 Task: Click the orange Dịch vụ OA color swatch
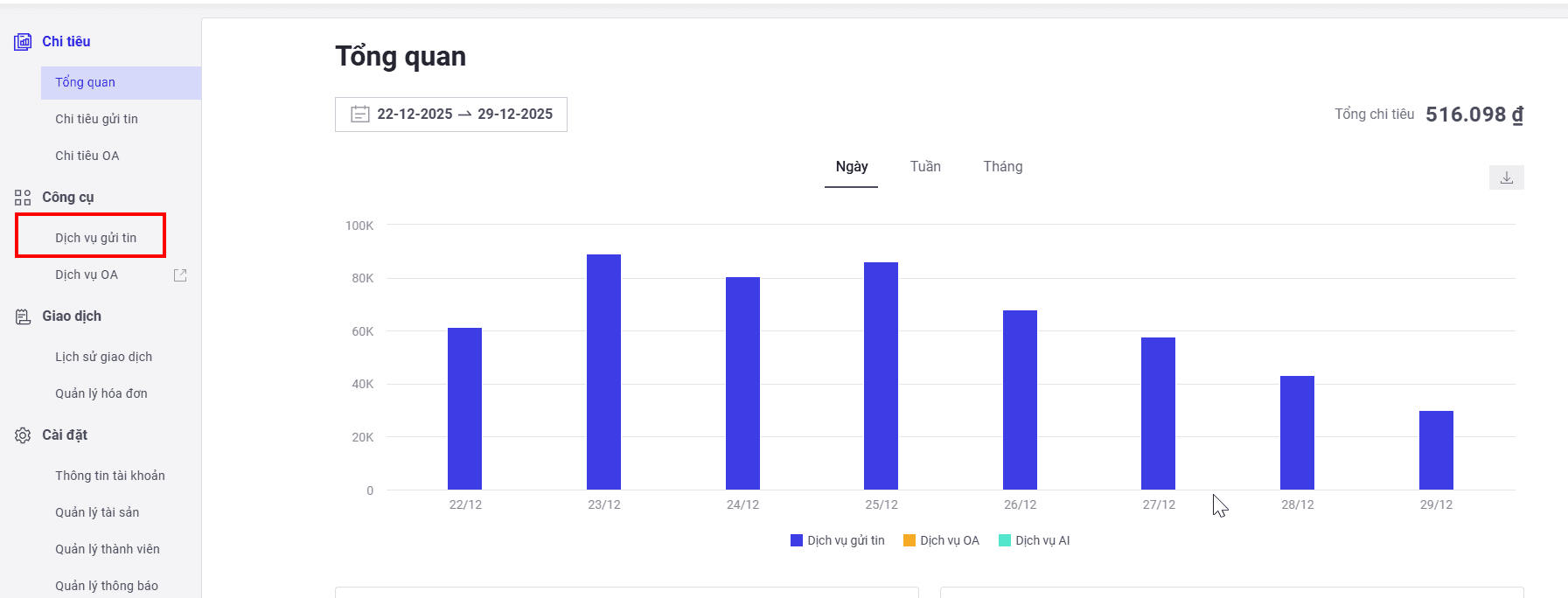point(909,540)
